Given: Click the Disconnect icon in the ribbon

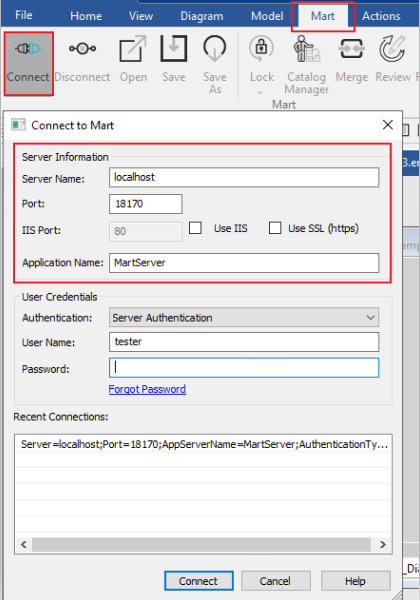Looking at the screenshot, I should (x=82, y=49).
